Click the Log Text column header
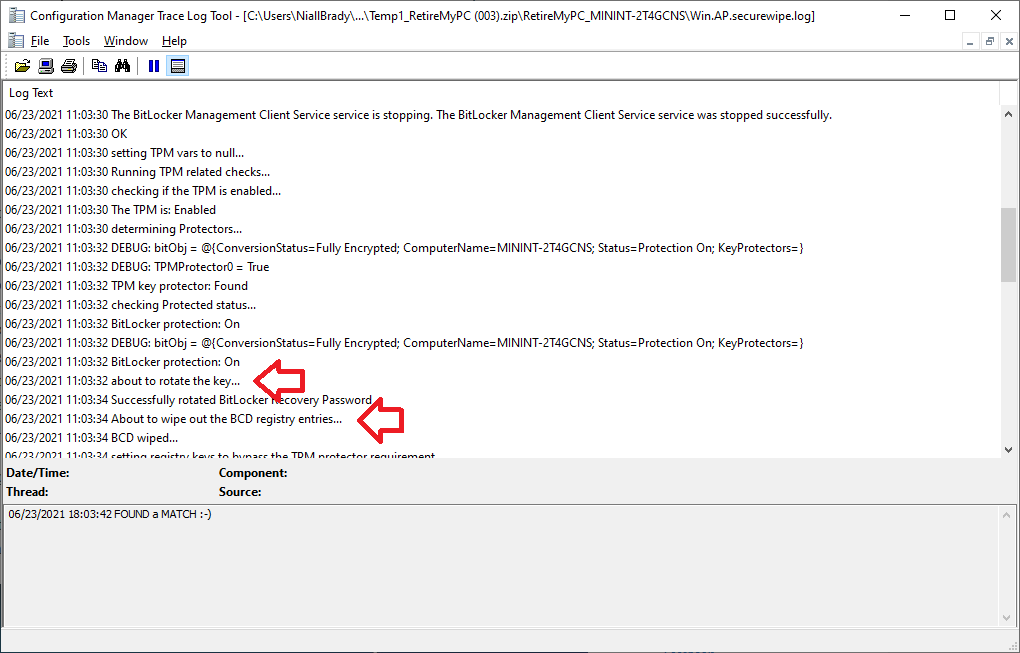1020x653 pixels. (x=501, y=93)
